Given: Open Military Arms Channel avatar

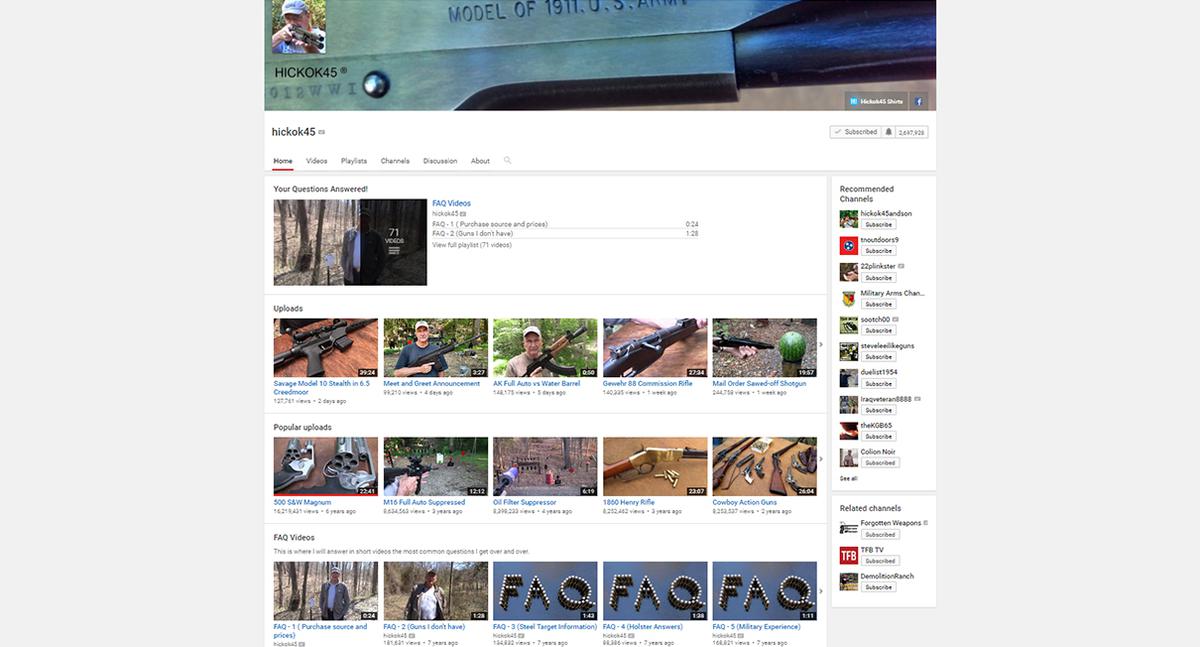Looking at the screenshot, I should pyautogui.click(x=849, y=298).
